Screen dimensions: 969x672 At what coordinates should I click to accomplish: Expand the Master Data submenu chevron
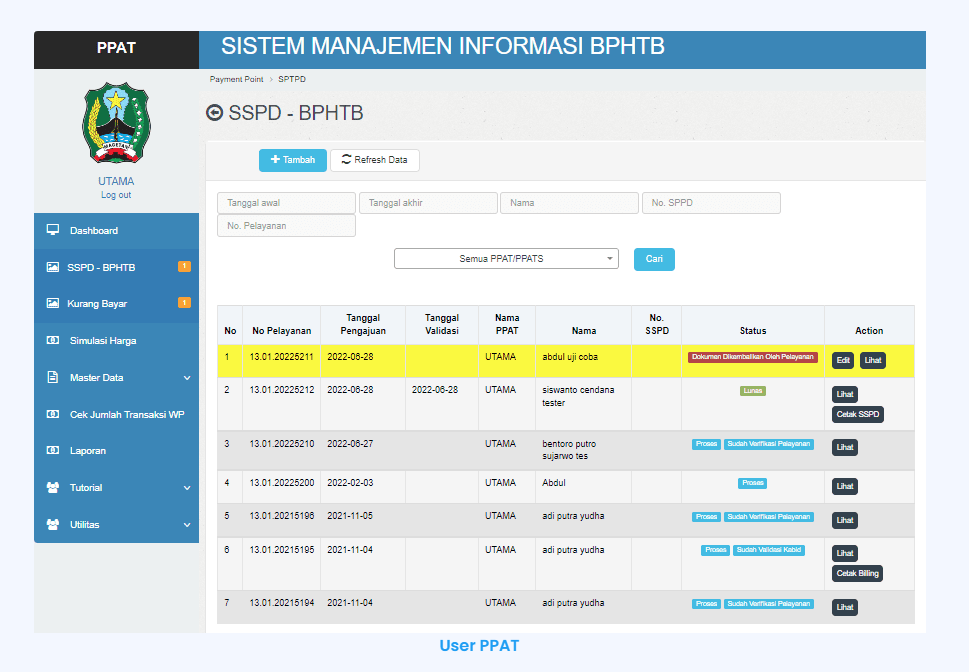coord(187,378)
